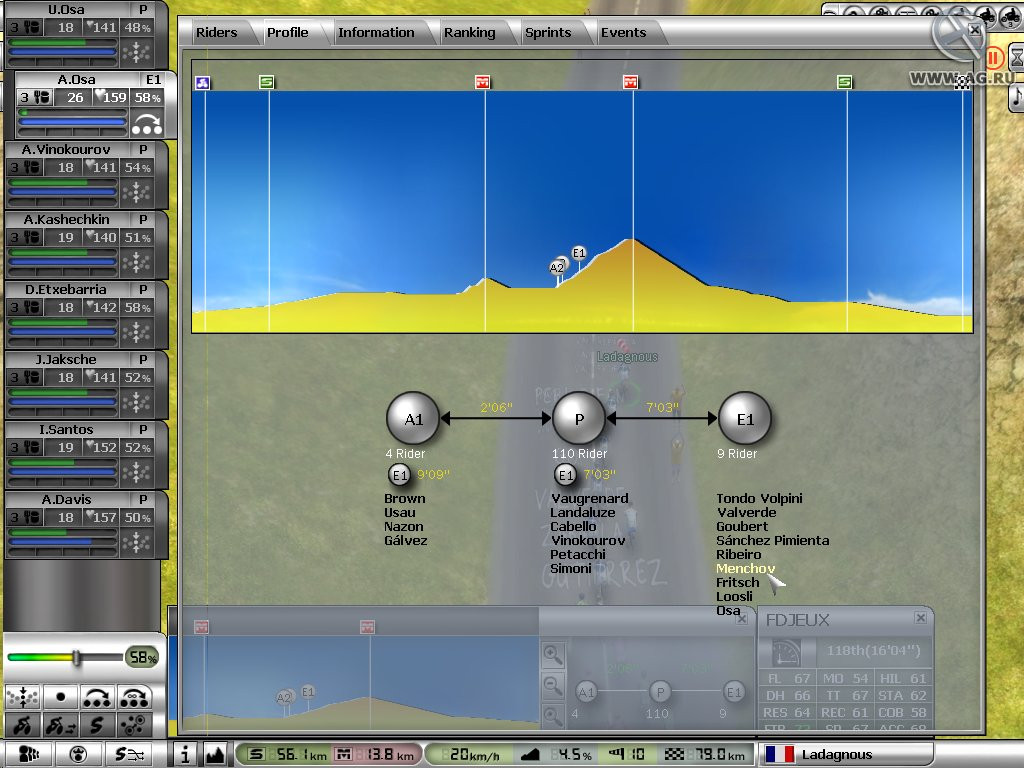1024x768 pixels.
Task: Switch to the Riders tab
Action: (x=217, y=33)
